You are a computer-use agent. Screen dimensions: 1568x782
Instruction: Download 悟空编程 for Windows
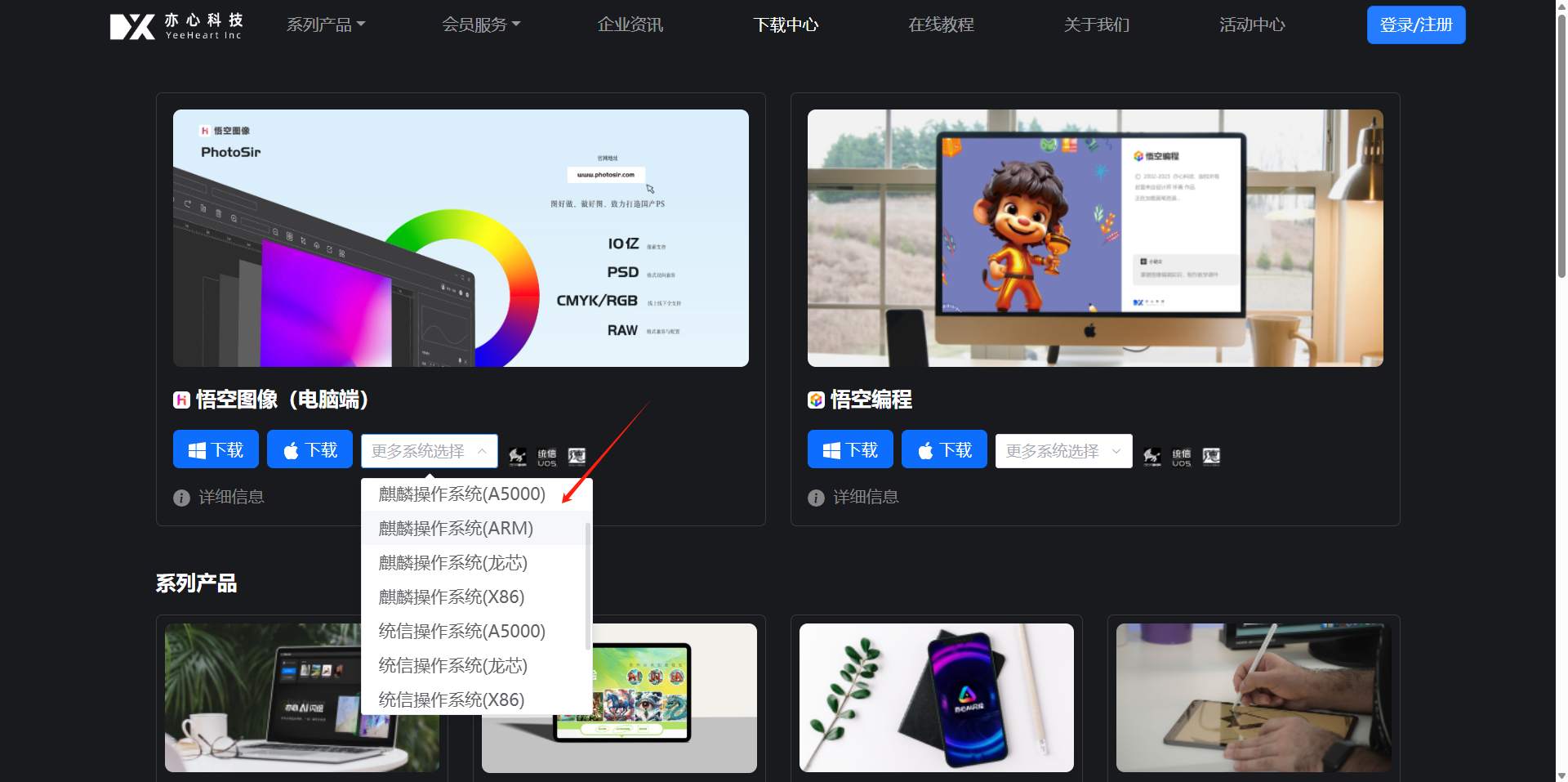[x=850, y=449]
